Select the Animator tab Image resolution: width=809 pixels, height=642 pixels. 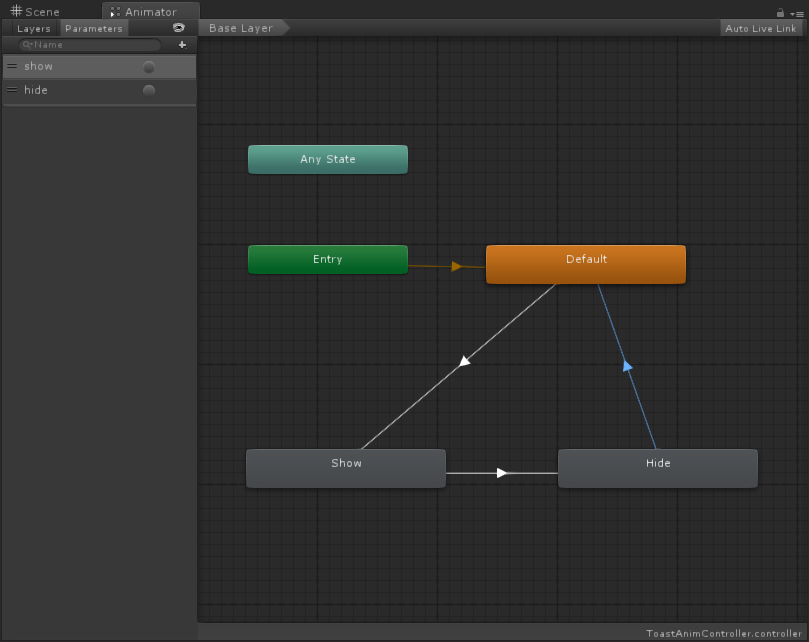click(x=150, y=11)
